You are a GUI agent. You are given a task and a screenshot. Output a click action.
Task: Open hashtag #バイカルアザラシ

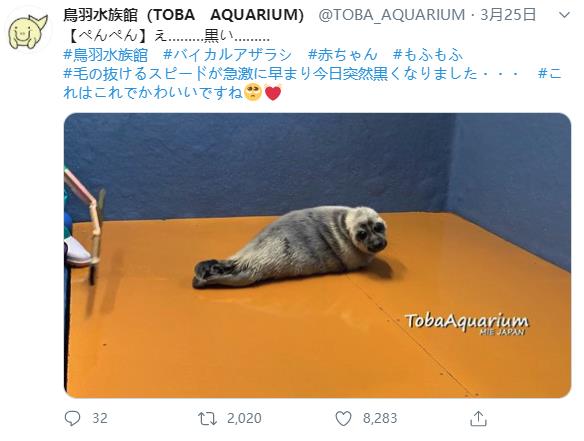point(228,55)
